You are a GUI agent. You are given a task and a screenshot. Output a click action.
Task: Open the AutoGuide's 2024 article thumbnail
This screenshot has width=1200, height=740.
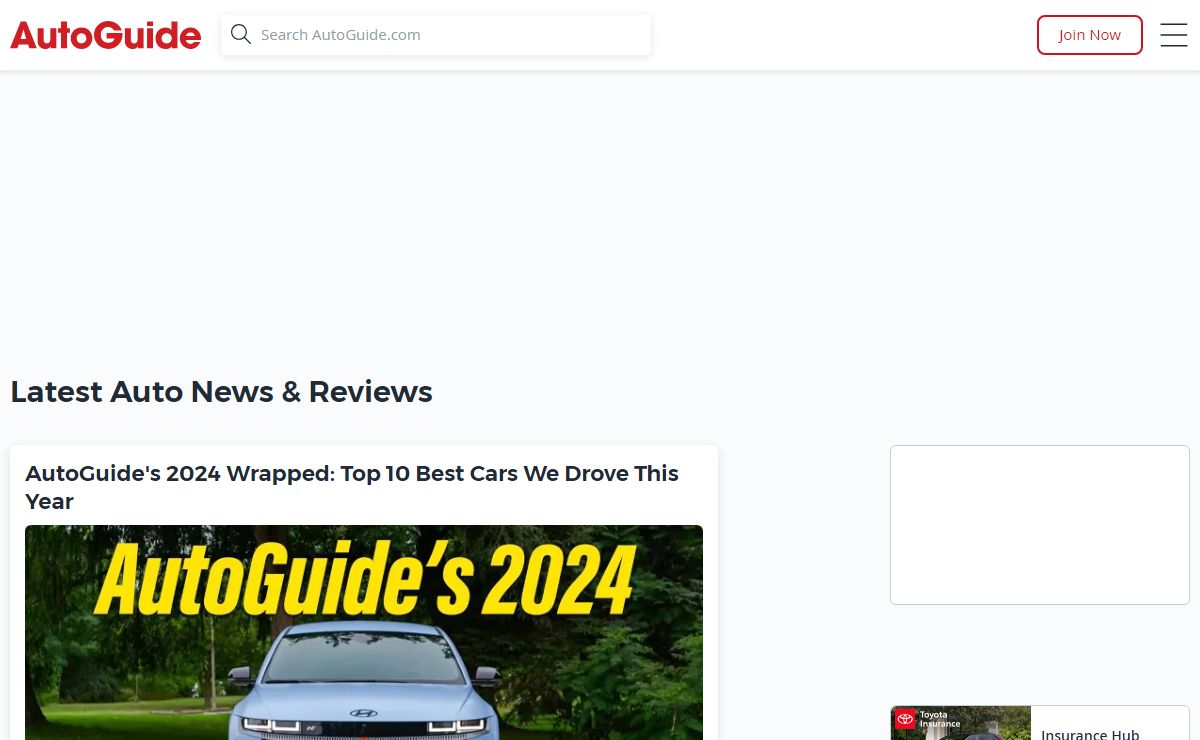[x=364, y=632]
